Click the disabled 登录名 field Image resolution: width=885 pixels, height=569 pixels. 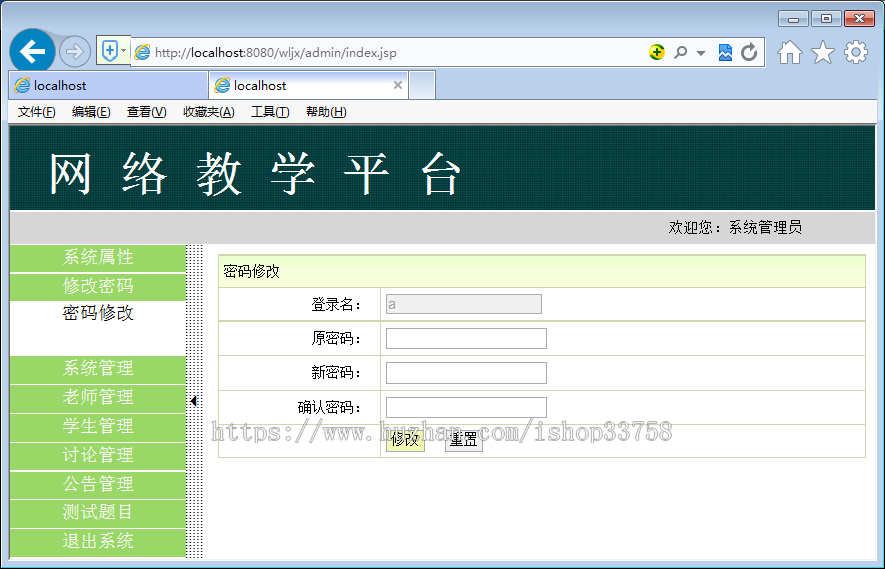coord(463,304)
